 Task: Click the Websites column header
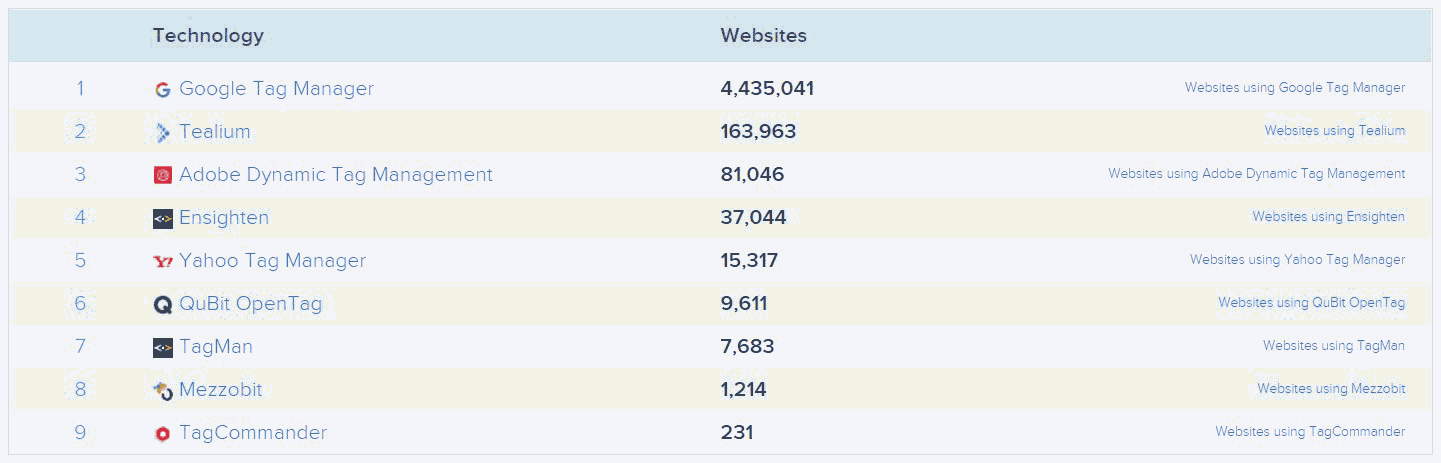tap(764, 36)
